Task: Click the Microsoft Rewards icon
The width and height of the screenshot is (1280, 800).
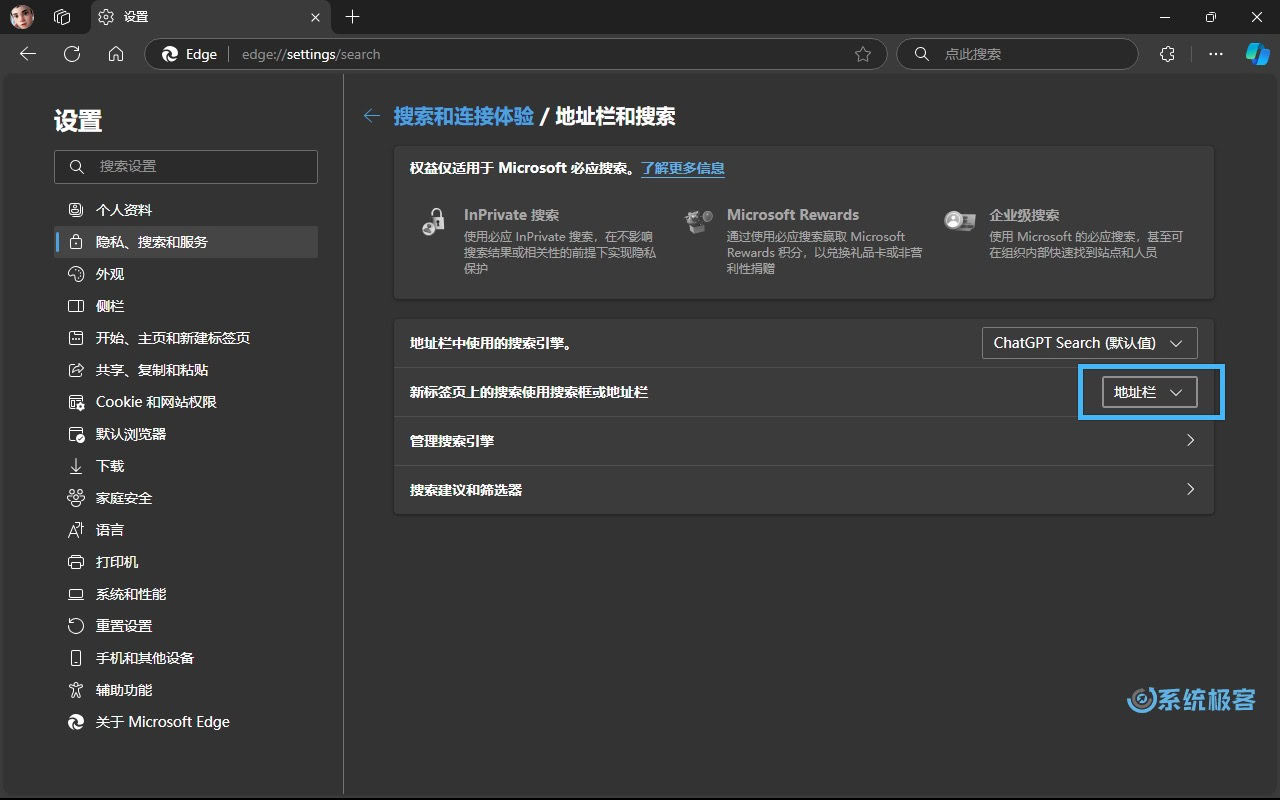Action: (698, 221)
